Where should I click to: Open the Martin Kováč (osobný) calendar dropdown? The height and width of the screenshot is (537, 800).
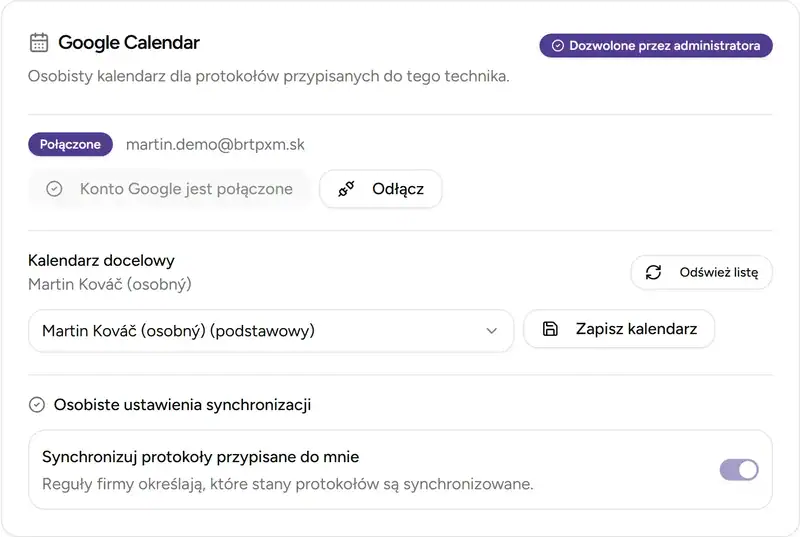tap(270, 330)
